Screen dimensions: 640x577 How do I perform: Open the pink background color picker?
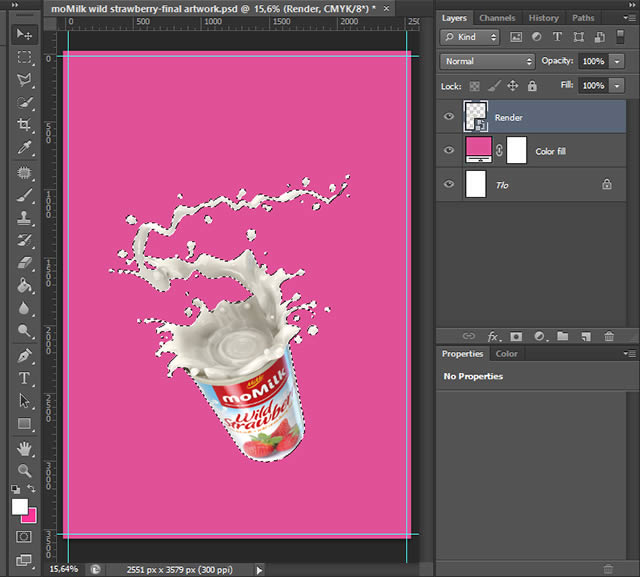coord(32,517)
